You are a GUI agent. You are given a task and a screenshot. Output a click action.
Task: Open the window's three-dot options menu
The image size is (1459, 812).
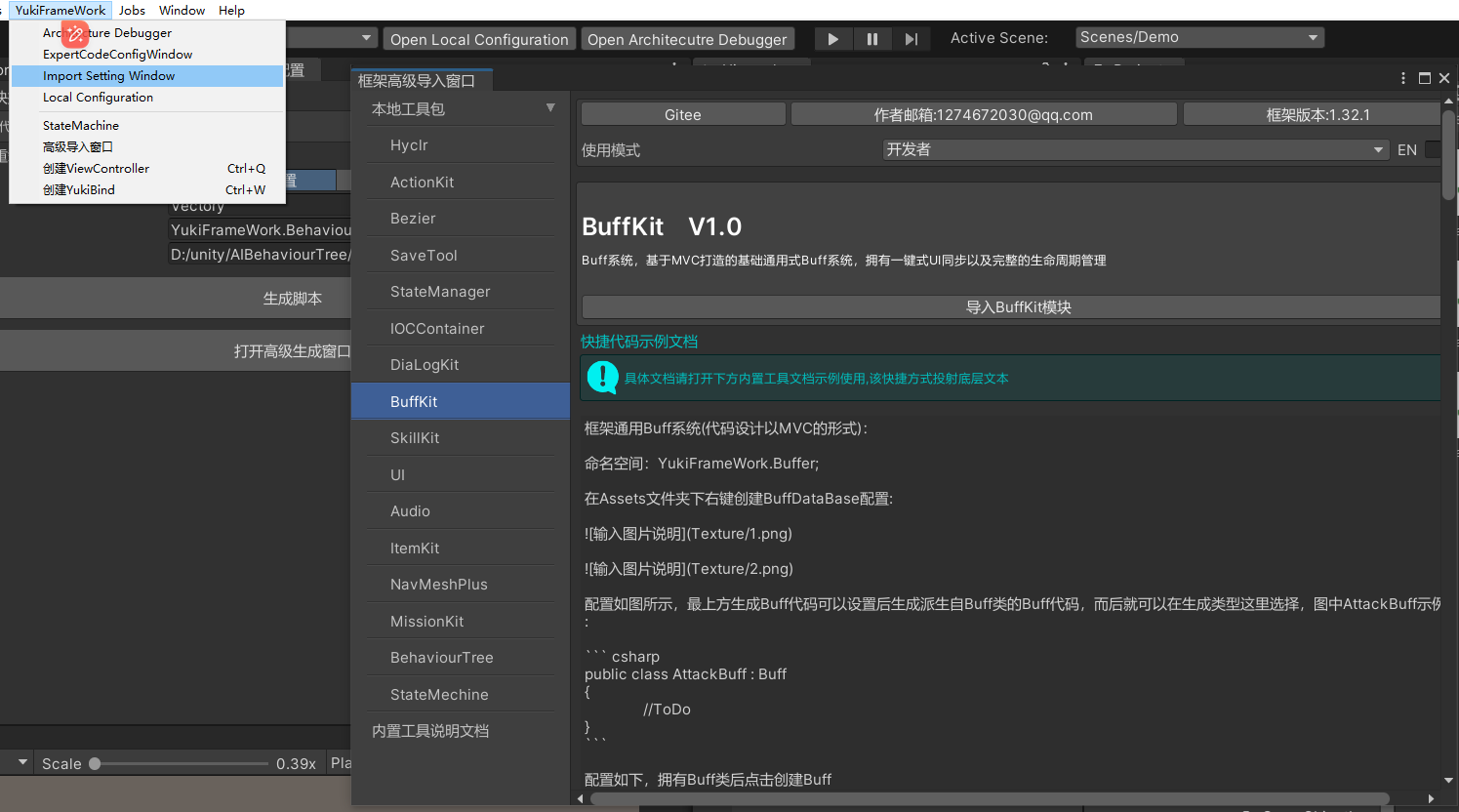1403,78
